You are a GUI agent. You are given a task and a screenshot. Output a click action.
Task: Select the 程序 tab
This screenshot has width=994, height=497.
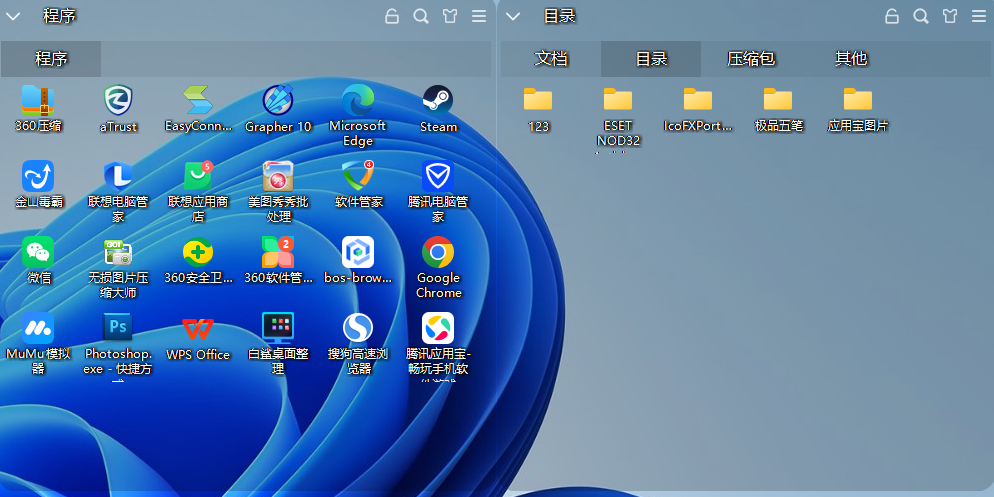click(51, 59)
